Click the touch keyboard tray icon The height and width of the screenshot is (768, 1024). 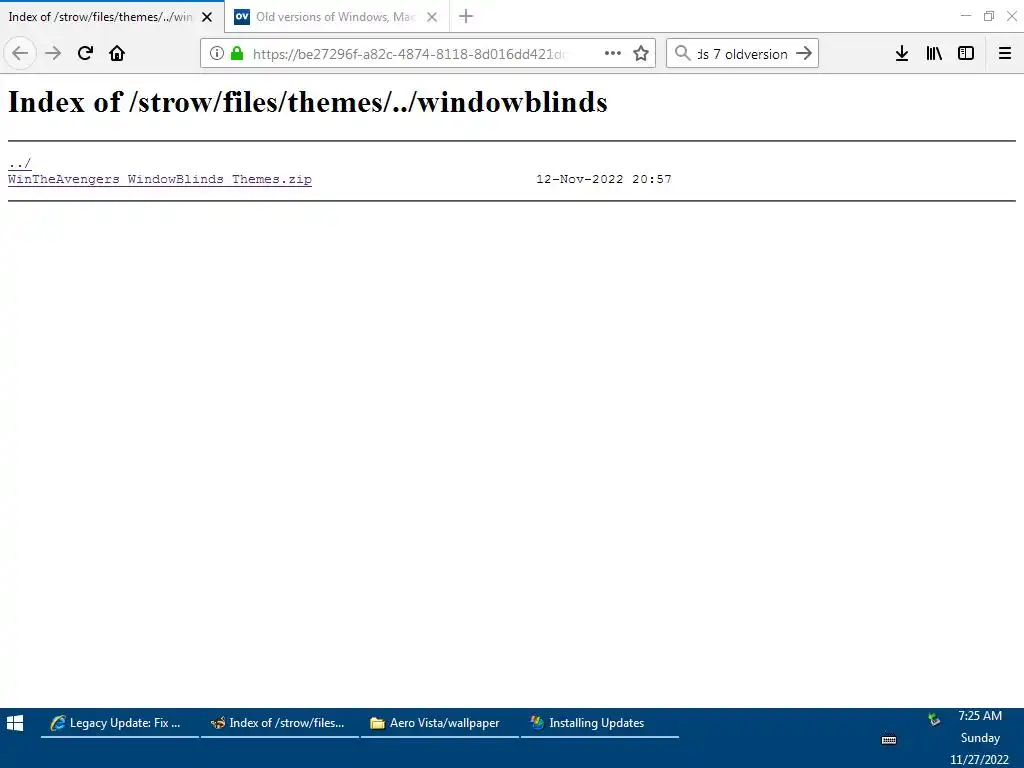[889, 739]
